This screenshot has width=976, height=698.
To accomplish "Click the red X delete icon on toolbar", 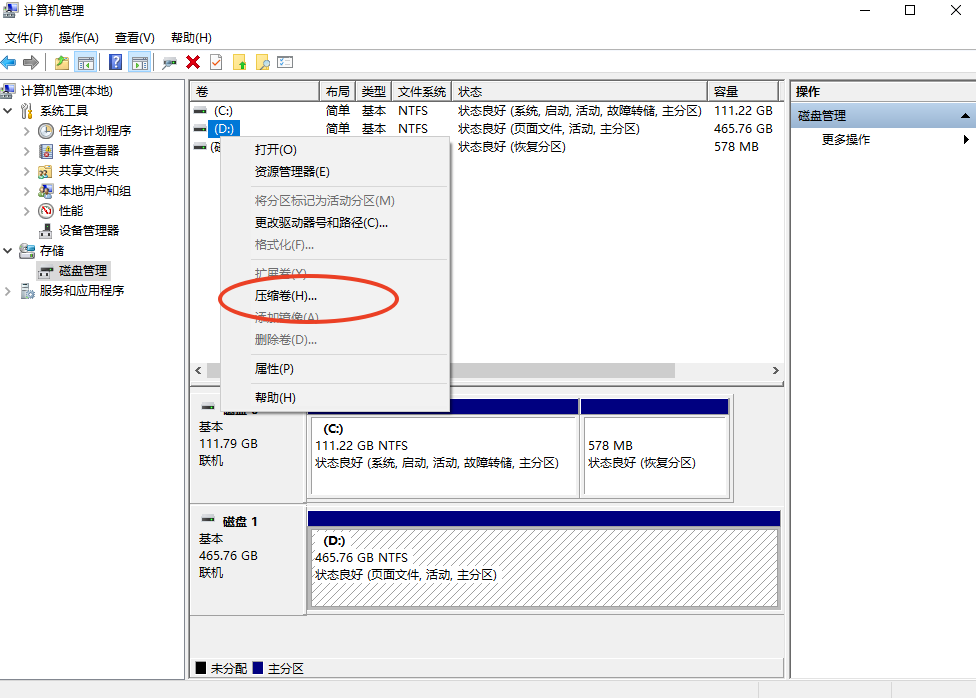I will point(192,62).
